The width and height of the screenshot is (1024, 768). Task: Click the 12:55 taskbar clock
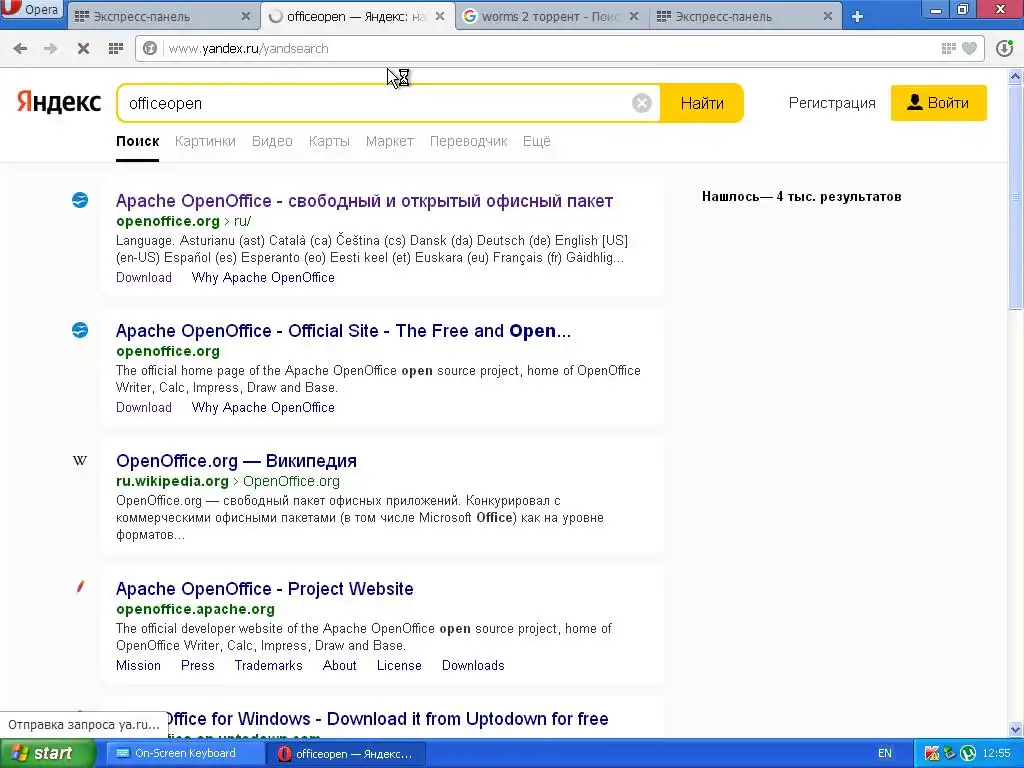[997, 754]
